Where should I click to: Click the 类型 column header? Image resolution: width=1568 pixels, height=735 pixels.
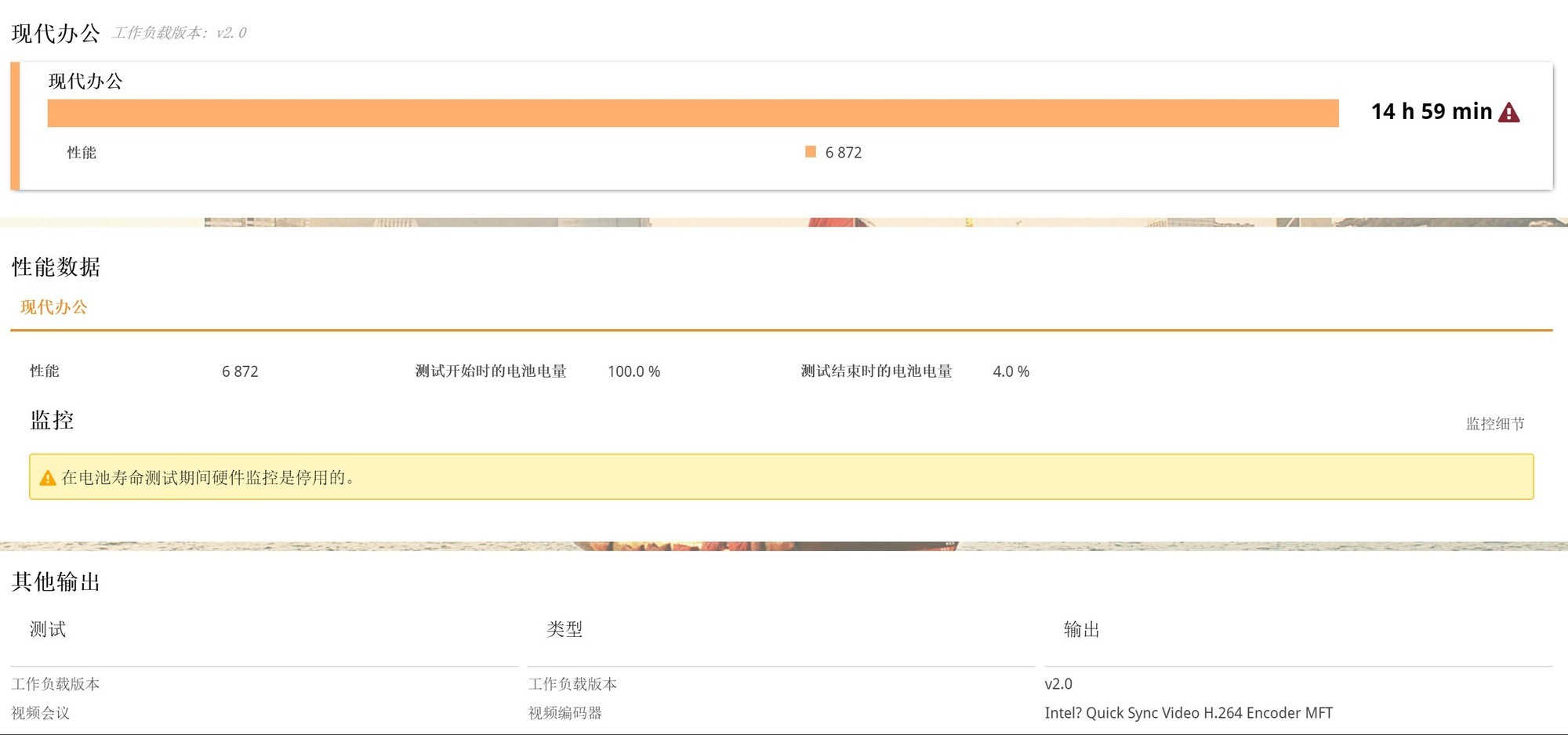click(x=564, y=629)
